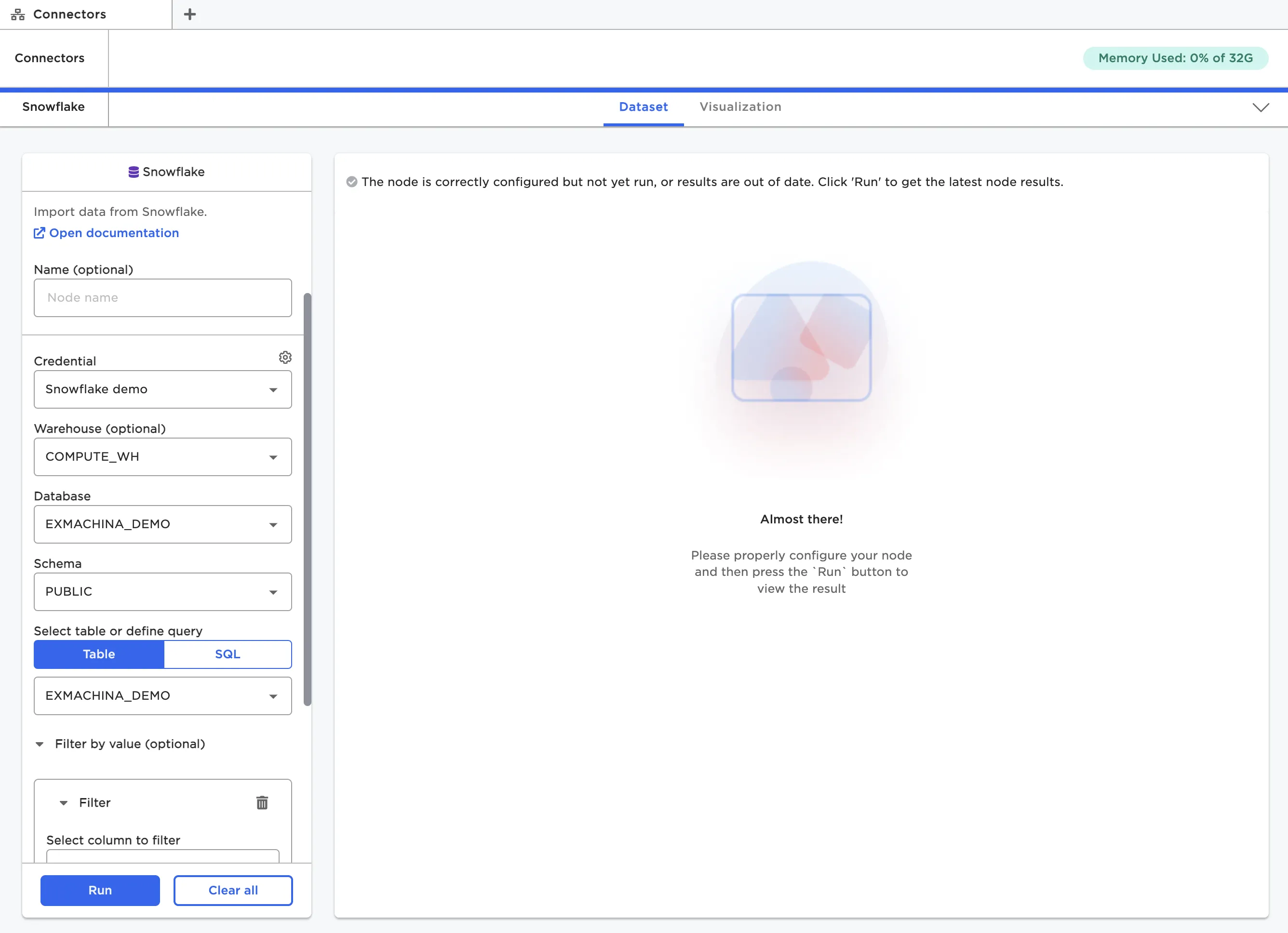This screenshot has width=1288, height=933.
Task: Switch to SQL query mode
Action: click(227, 654)
